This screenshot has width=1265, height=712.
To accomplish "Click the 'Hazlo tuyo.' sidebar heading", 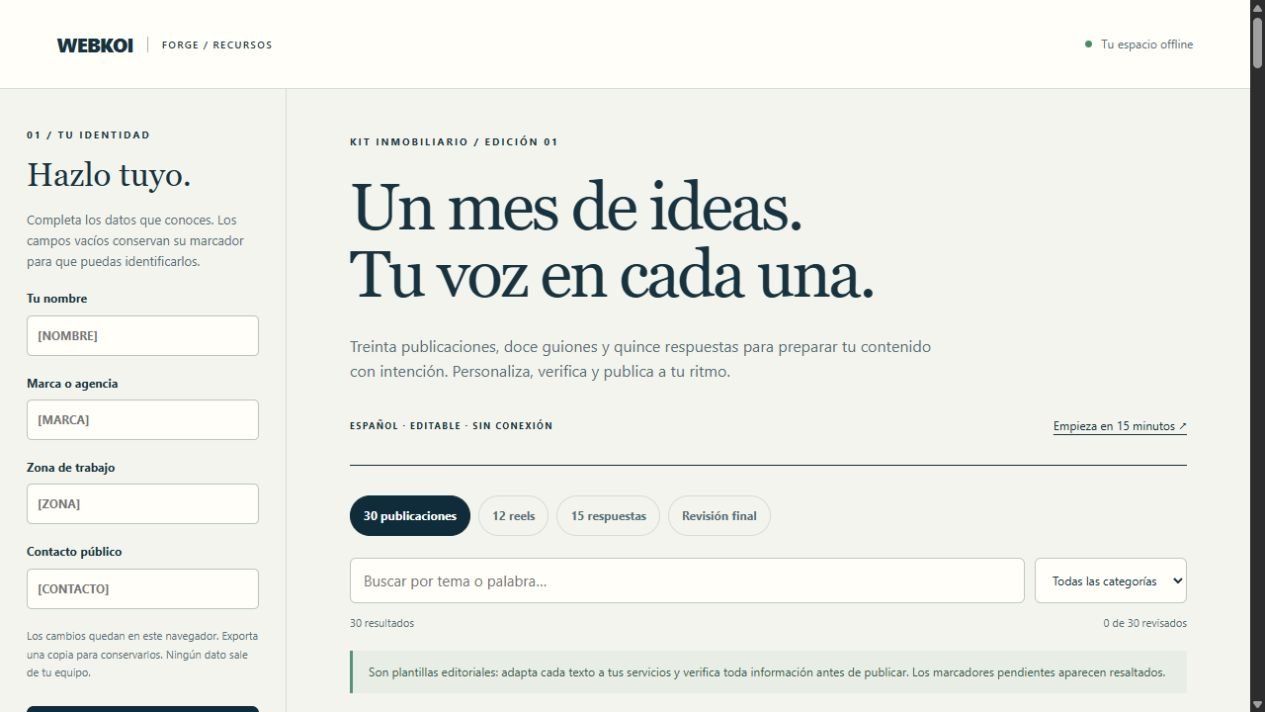I will 109,175.
